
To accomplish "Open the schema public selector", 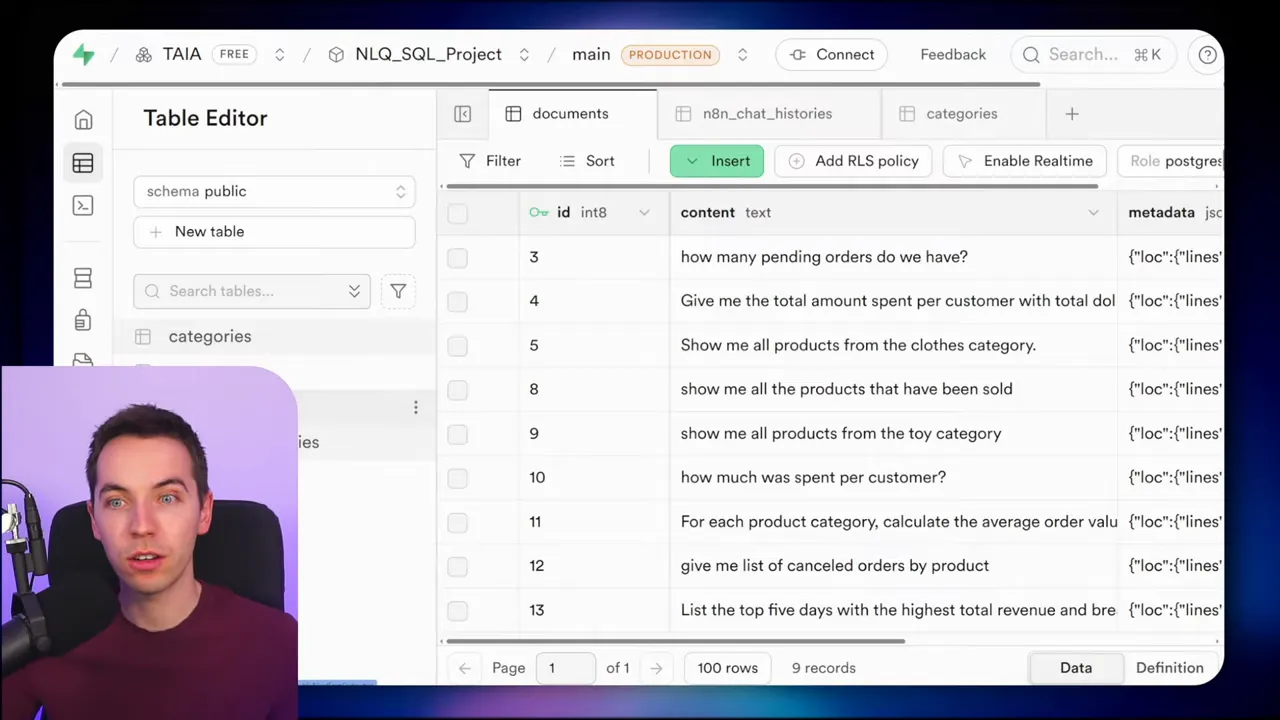I will (274, 191).
